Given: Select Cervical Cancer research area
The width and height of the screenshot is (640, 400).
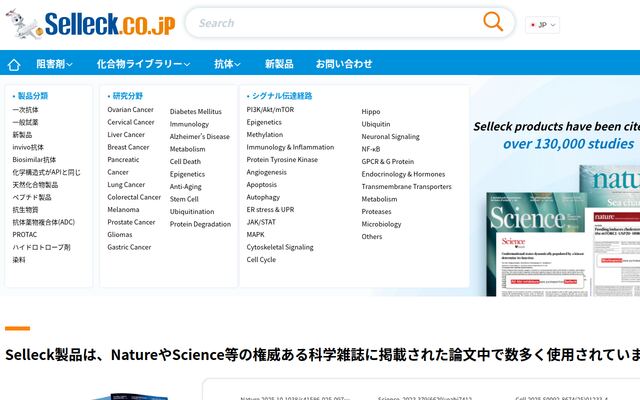Looking at the screenshot, I should tap(131, 122).
